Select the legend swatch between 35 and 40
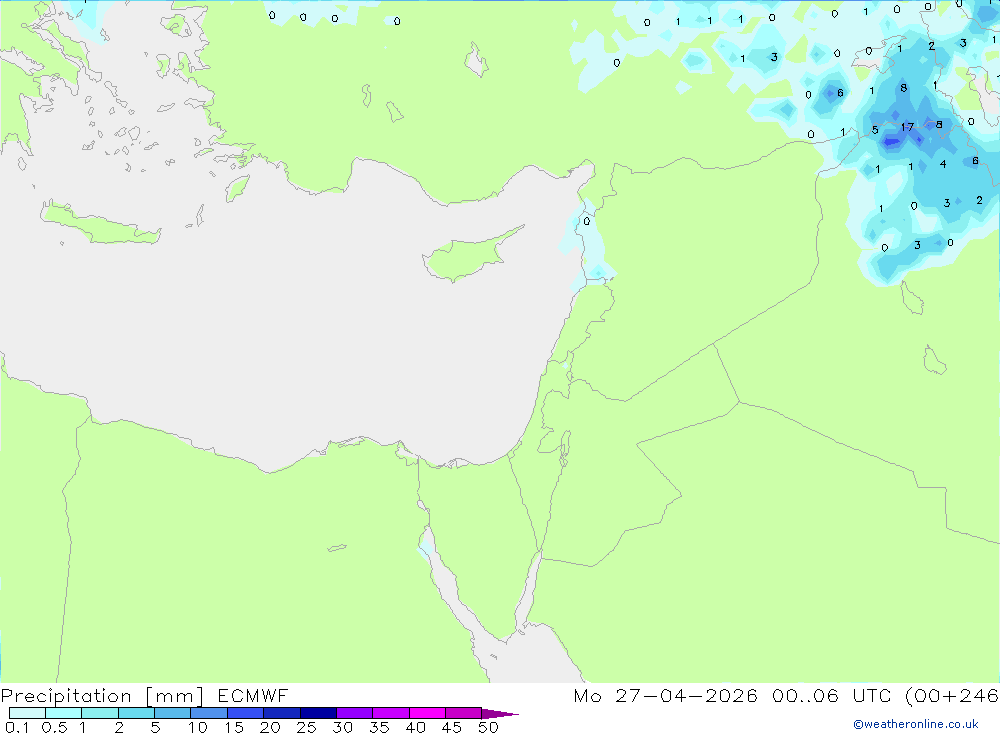This screenshot has width=1000, height=733. pos(390,713)
